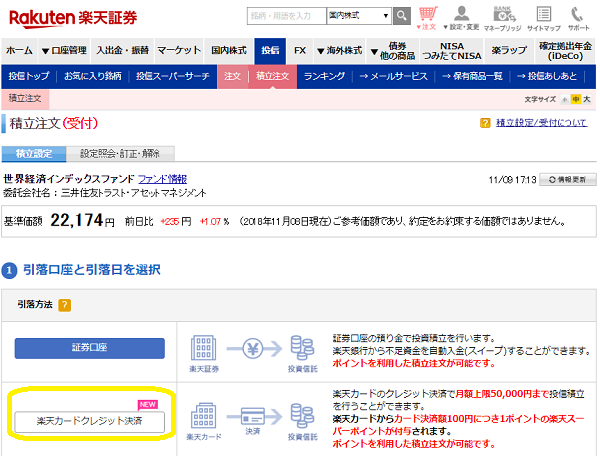600x456 pixels.
Task: Open マーケット menu
Action: click(179, 50)
